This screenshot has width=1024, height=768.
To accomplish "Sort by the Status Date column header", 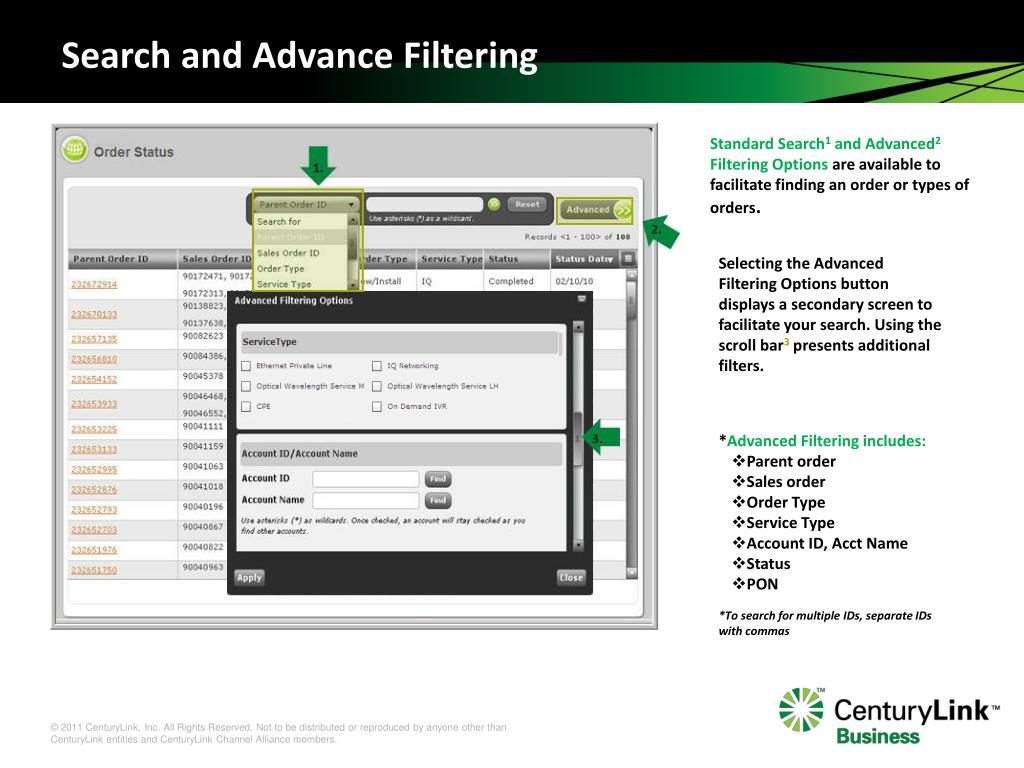I will (x=584, y=259).
